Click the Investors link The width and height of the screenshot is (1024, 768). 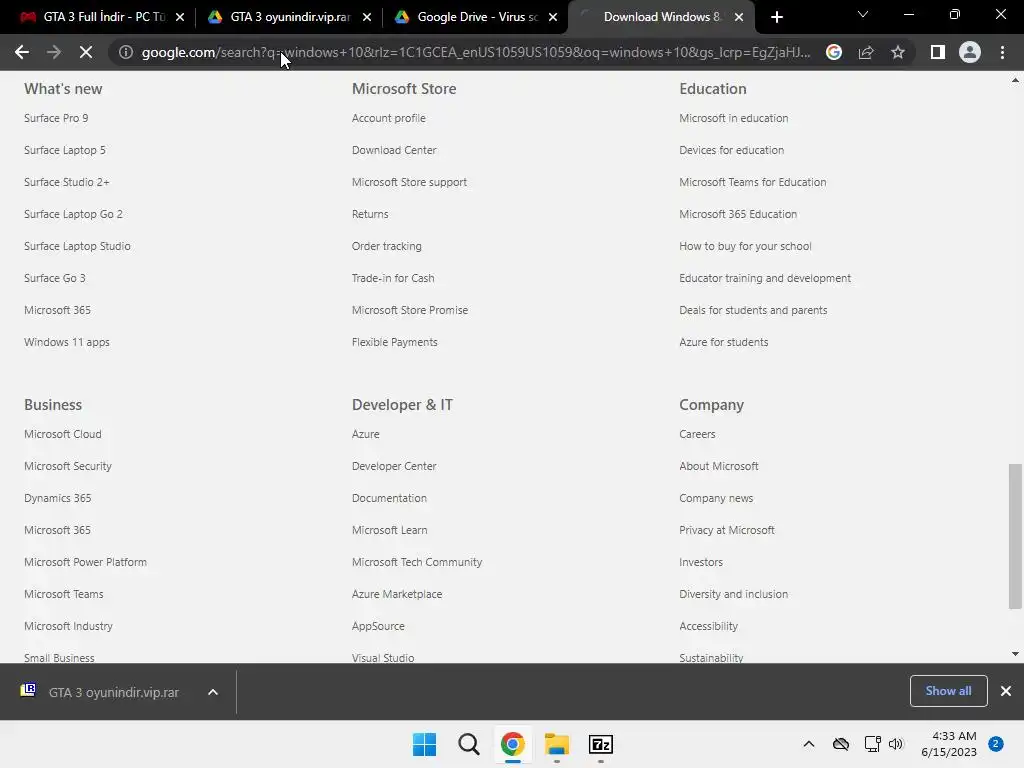point(701,562)
